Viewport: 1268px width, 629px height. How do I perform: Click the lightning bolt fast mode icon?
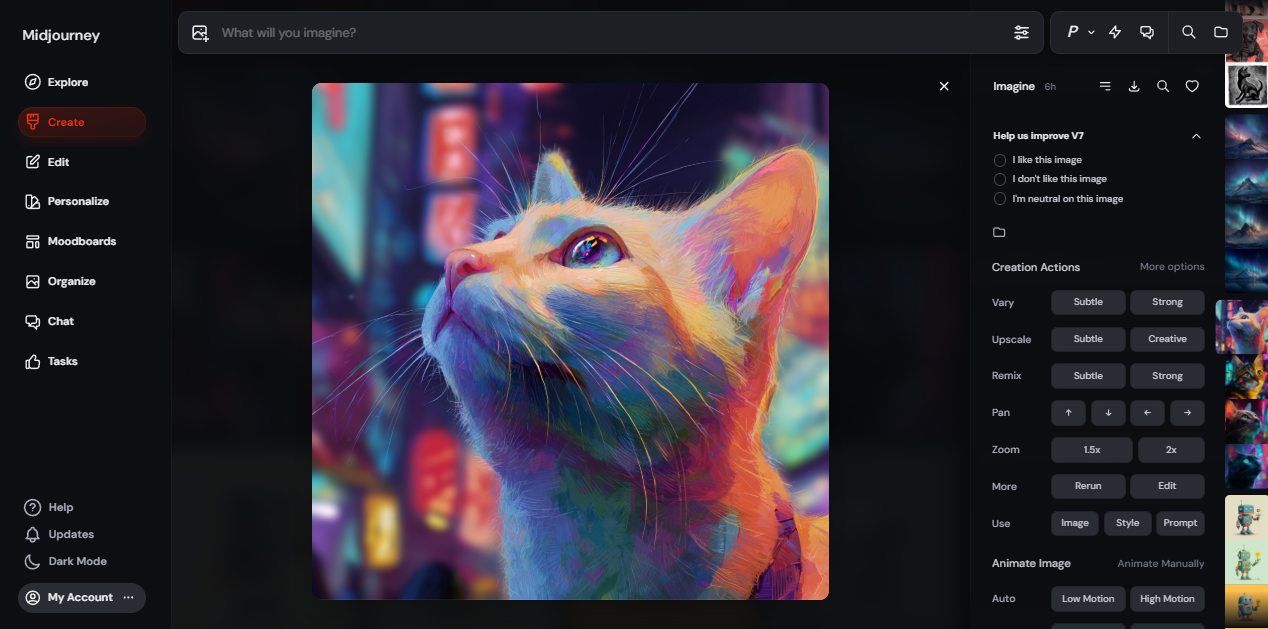tap(1115, 32)
